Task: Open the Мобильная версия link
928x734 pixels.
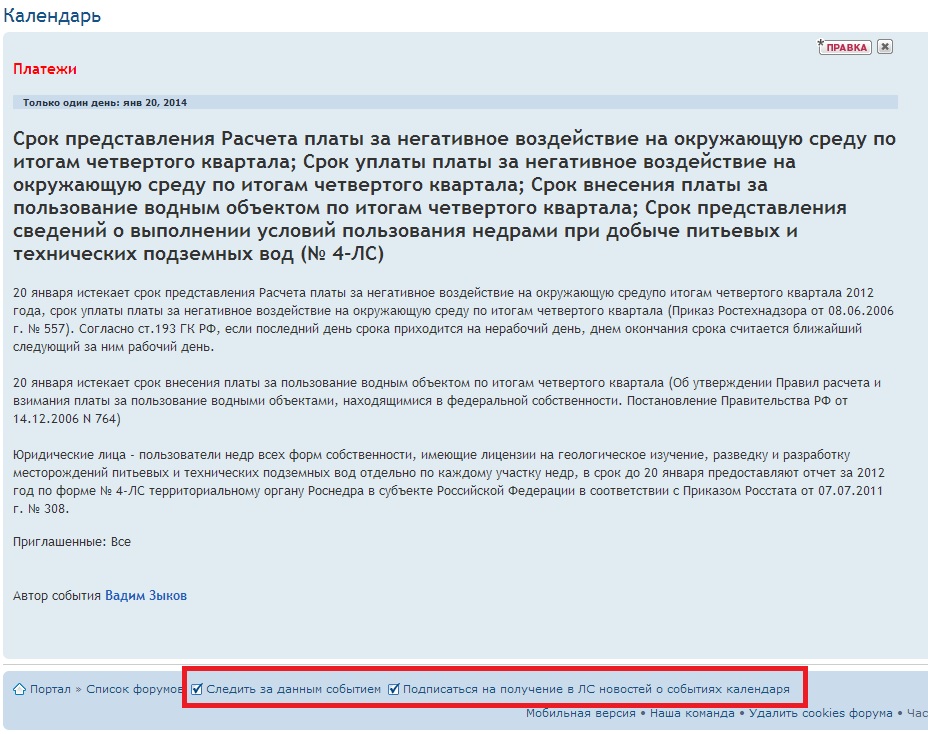Action: 580,713
